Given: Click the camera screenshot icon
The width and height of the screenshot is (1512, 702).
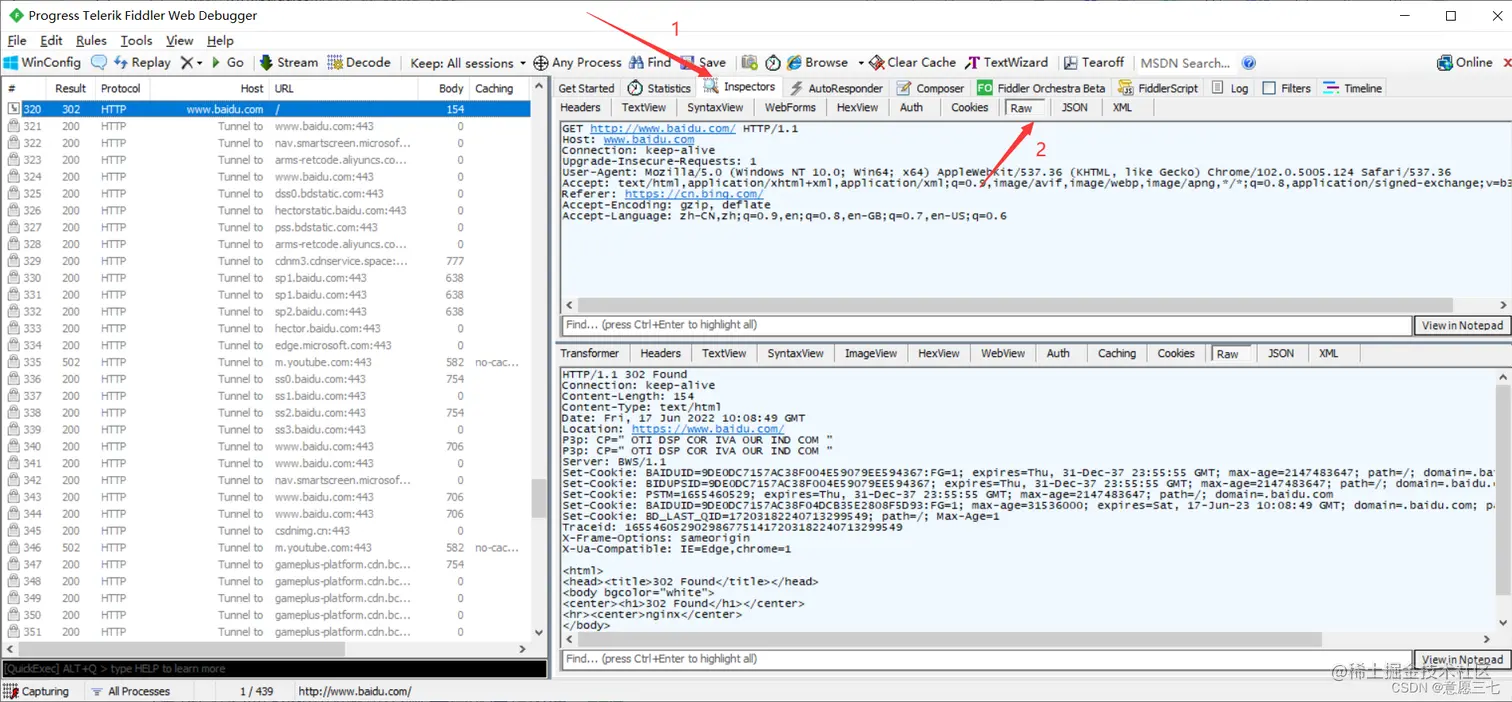Looking at the screenshot, I should (x=750, y=62).
